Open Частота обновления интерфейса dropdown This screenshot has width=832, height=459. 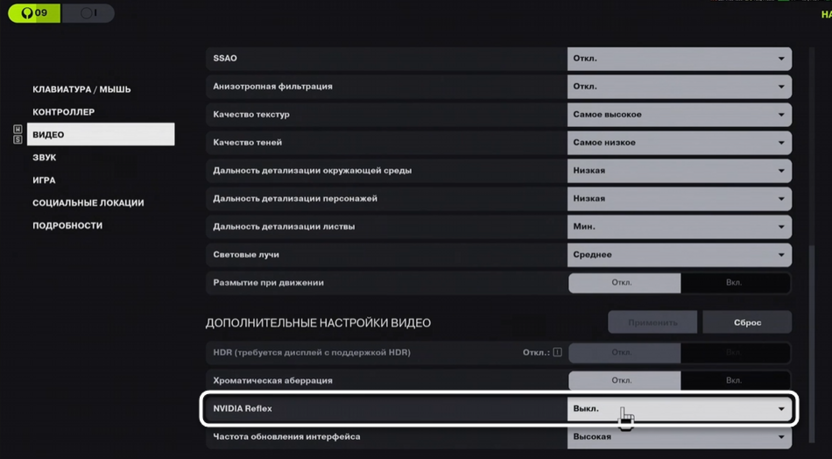(x=679, y=437)
